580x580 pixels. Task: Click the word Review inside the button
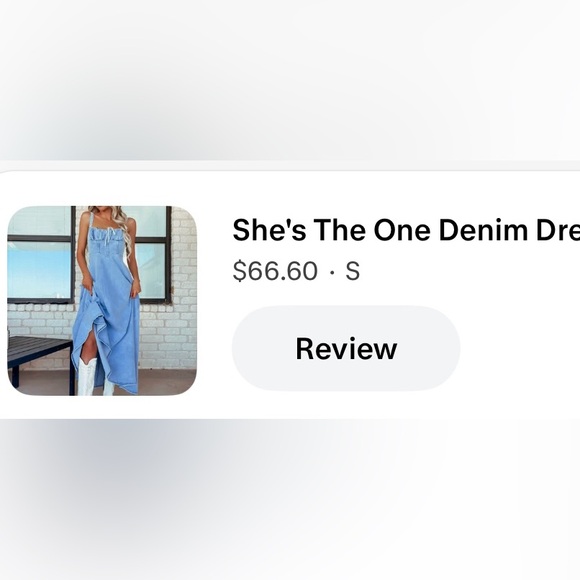[x=346, y=348]
